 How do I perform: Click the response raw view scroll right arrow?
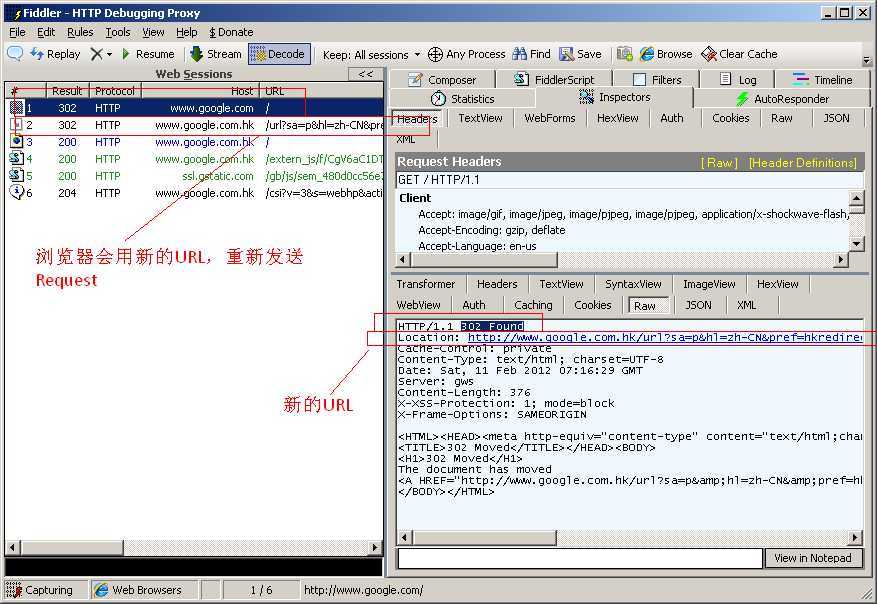click(x=854, y=537)
